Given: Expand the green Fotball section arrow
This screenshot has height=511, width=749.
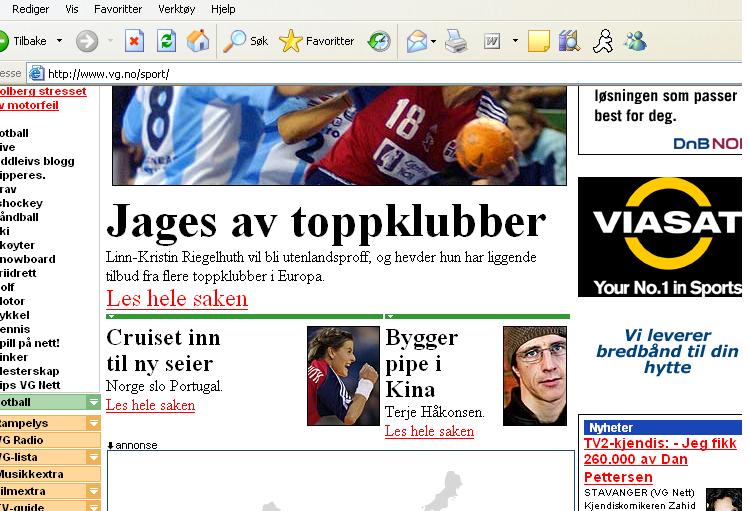Looking at the screenshot, I should coord(94,402).
